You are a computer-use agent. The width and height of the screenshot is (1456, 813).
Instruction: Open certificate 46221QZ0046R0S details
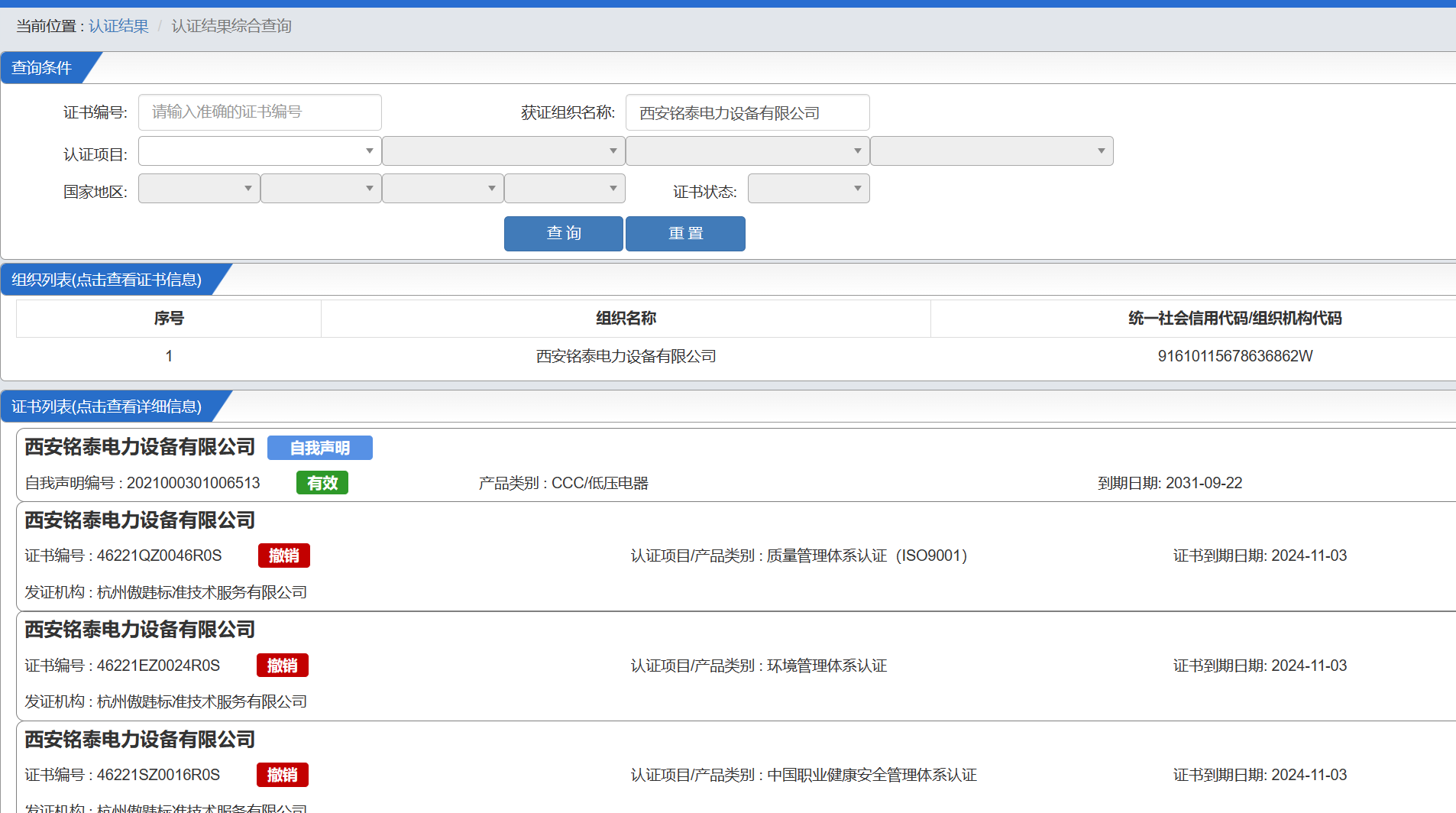click(123, 555)
